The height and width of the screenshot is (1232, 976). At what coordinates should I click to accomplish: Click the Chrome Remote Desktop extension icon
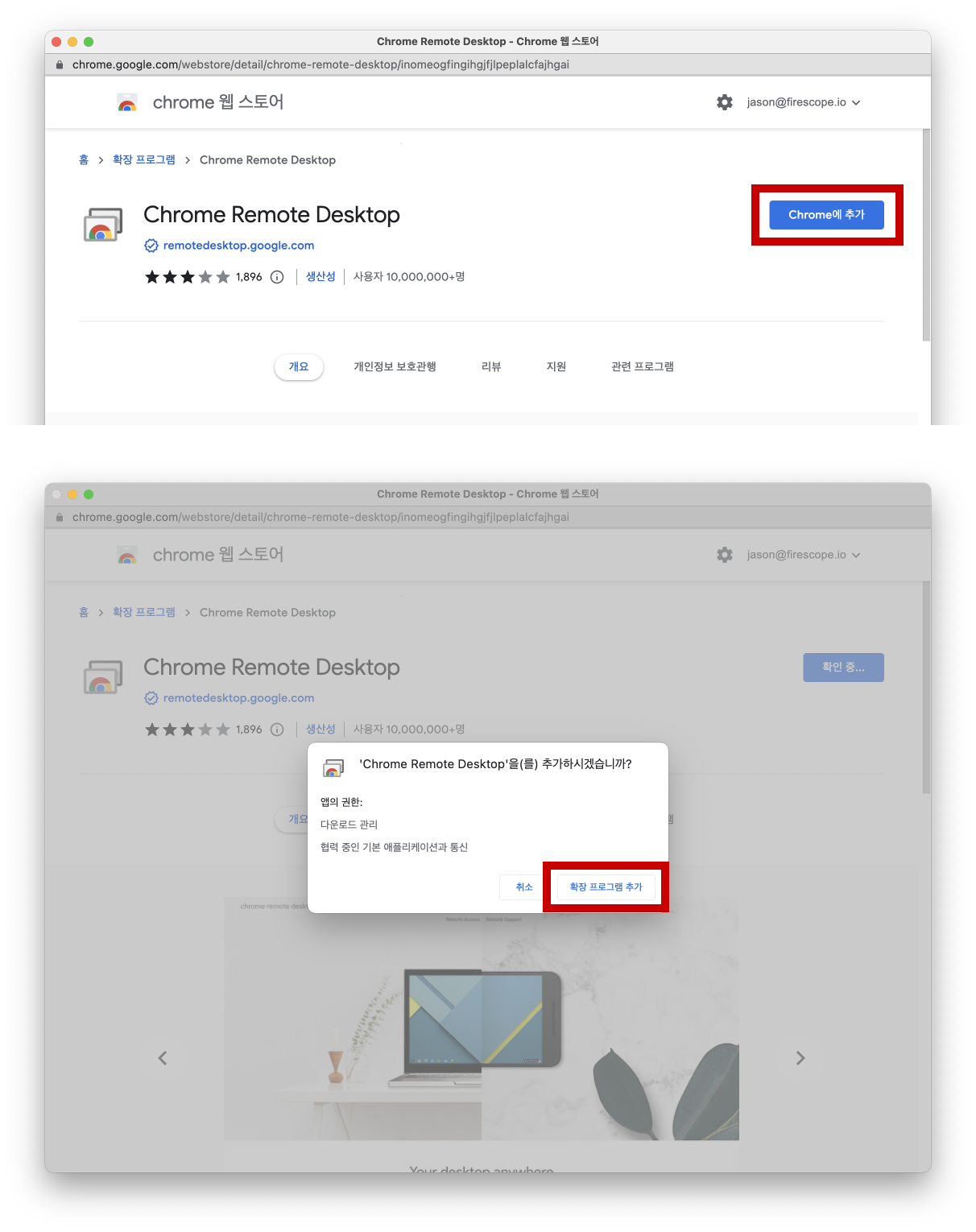pyautogui.click(x=103, y=225)
